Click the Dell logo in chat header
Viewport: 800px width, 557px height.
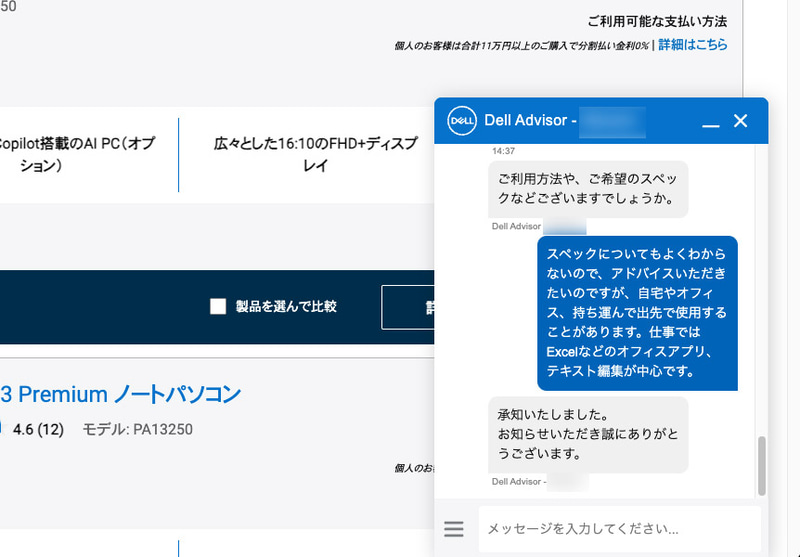462,121
